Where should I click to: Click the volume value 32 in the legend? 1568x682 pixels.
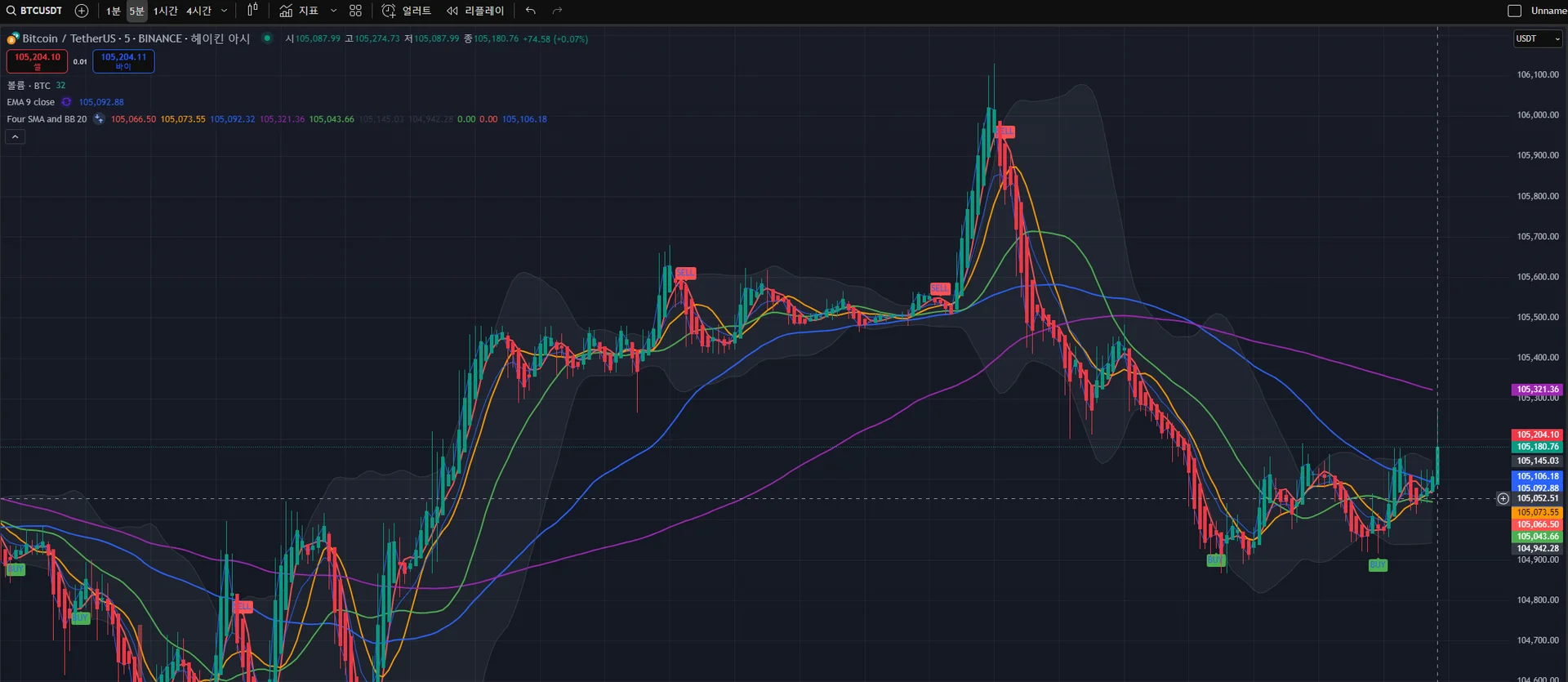(60, 85)
